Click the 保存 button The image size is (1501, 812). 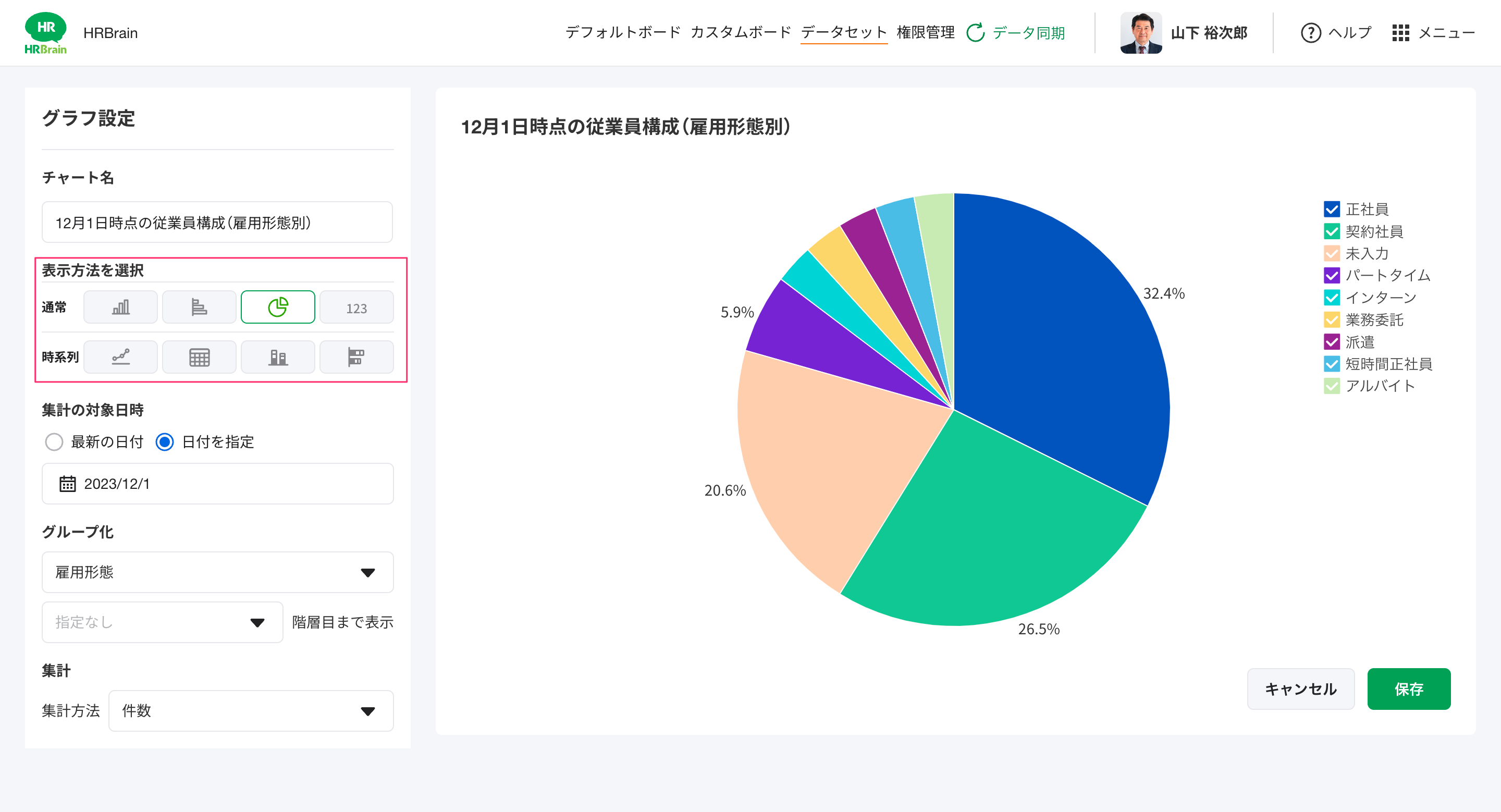click(x=1408, y=688)
